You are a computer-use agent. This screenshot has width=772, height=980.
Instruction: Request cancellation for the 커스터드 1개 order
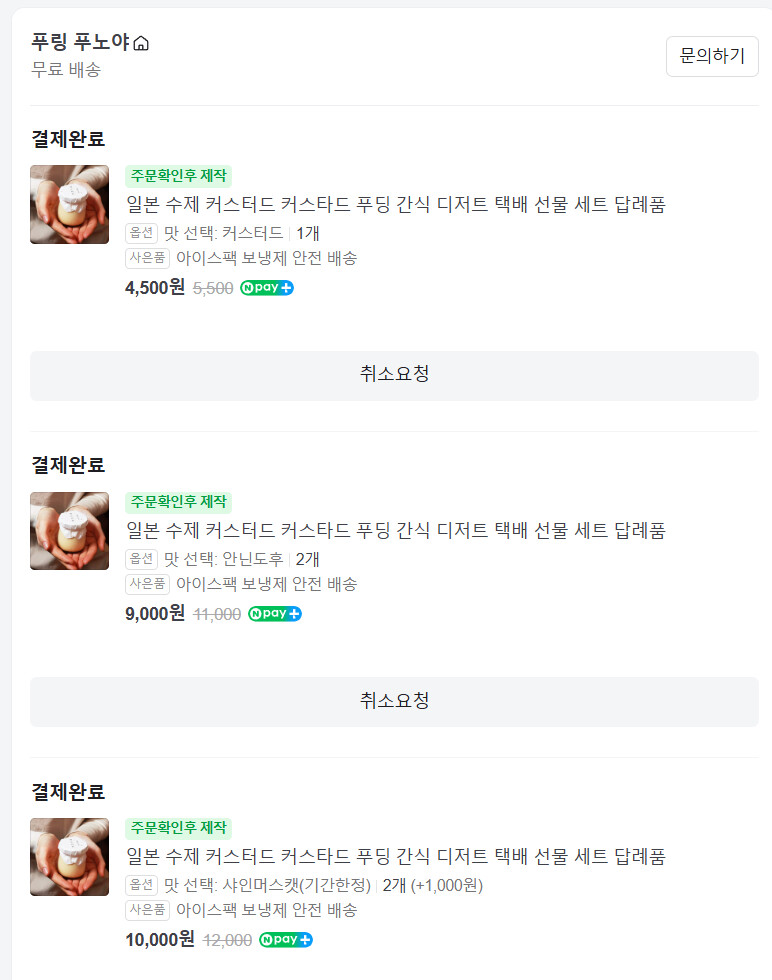tap(394, 376)
